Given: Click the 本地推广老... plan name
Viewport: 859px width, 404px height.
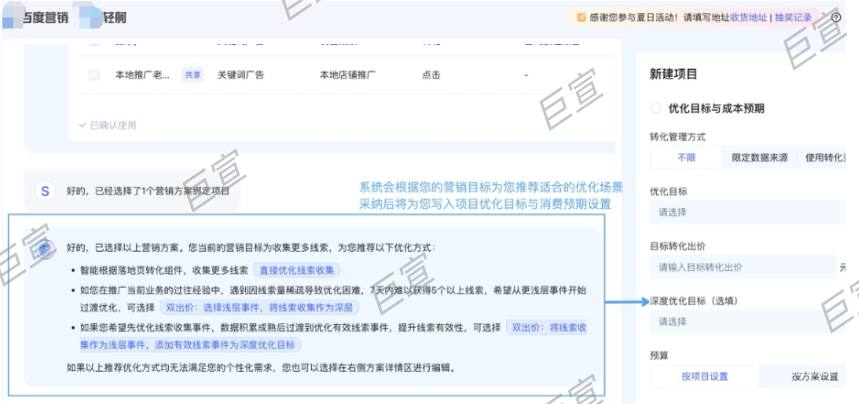Looking at the screenshot, I should [142, 75].
